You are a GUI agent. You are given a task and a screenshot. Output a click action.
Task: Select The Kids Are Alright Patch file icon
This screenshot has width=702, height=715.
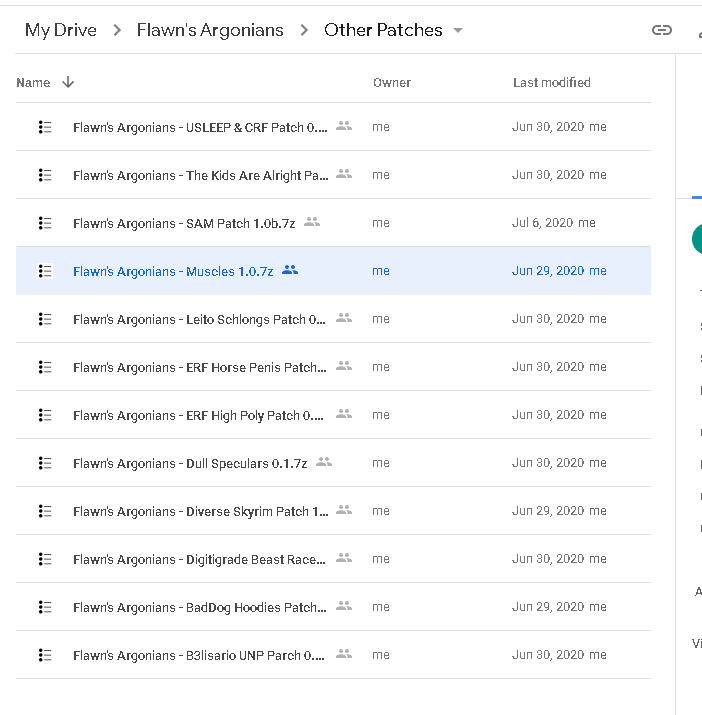(x=45, y=175)
